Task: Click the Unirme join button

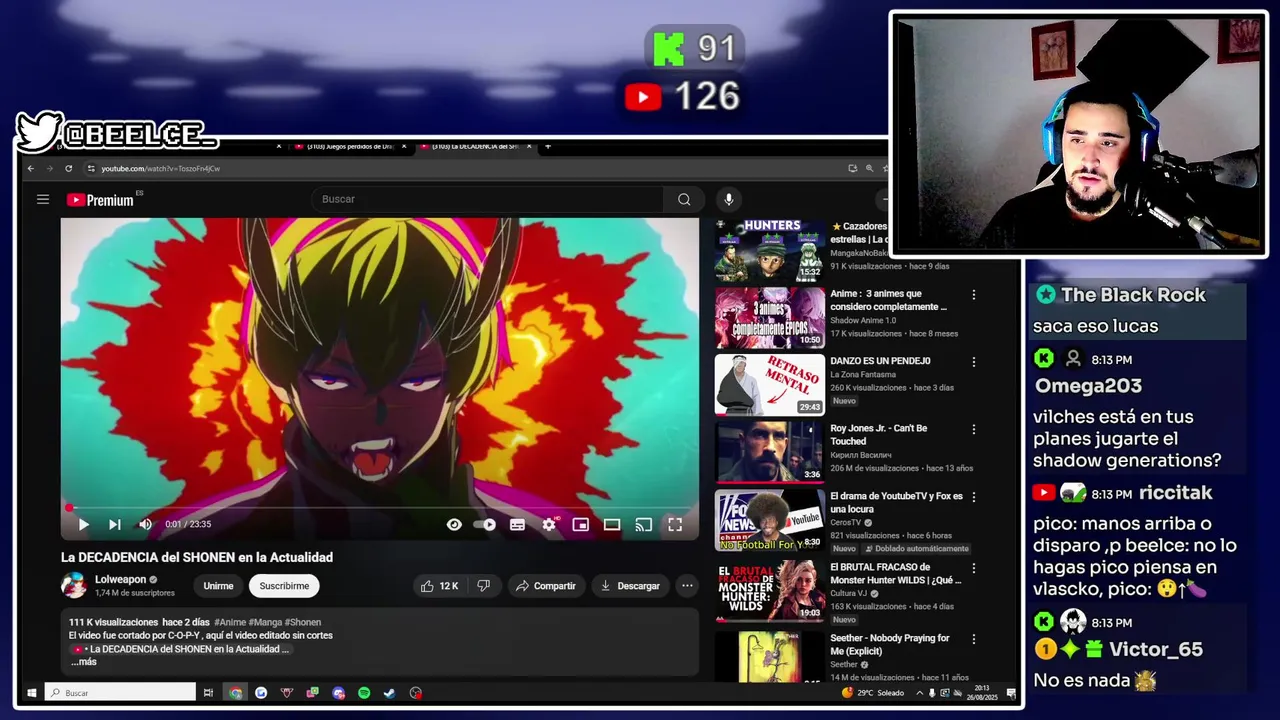Action: (218, 586)
